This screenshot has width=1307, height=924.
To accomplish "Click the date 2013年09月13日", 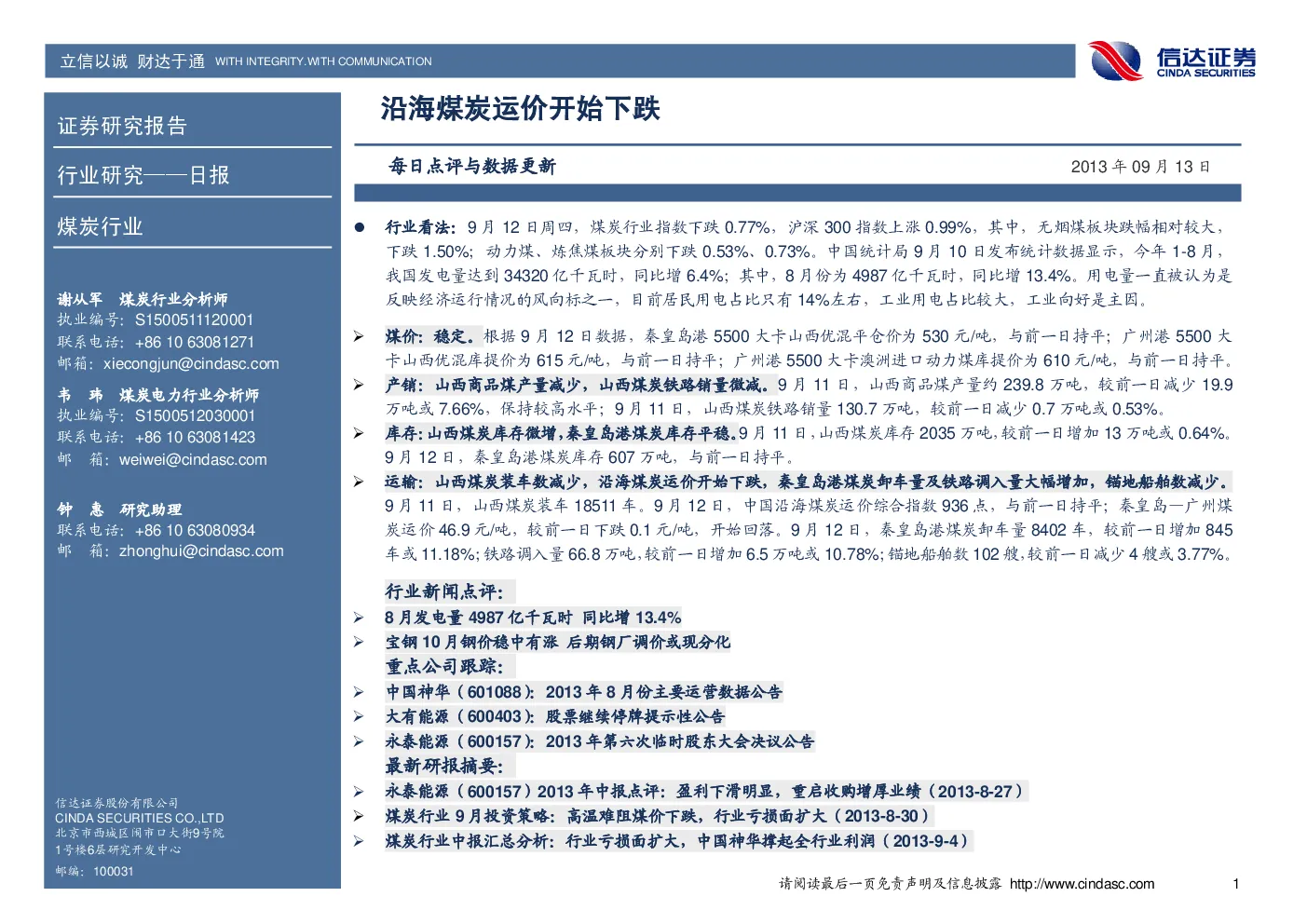I will [x=1140, y=167].
